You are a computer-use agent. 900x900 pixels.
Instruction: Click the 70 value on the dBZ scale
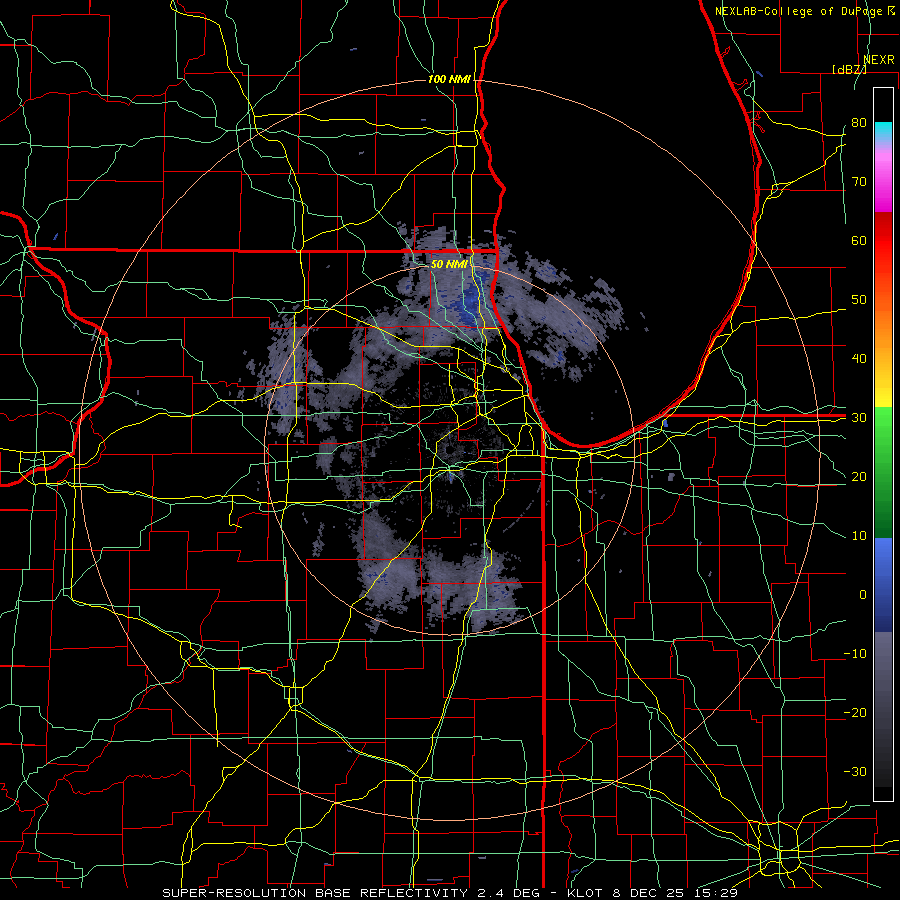click(x=859, y=182)
